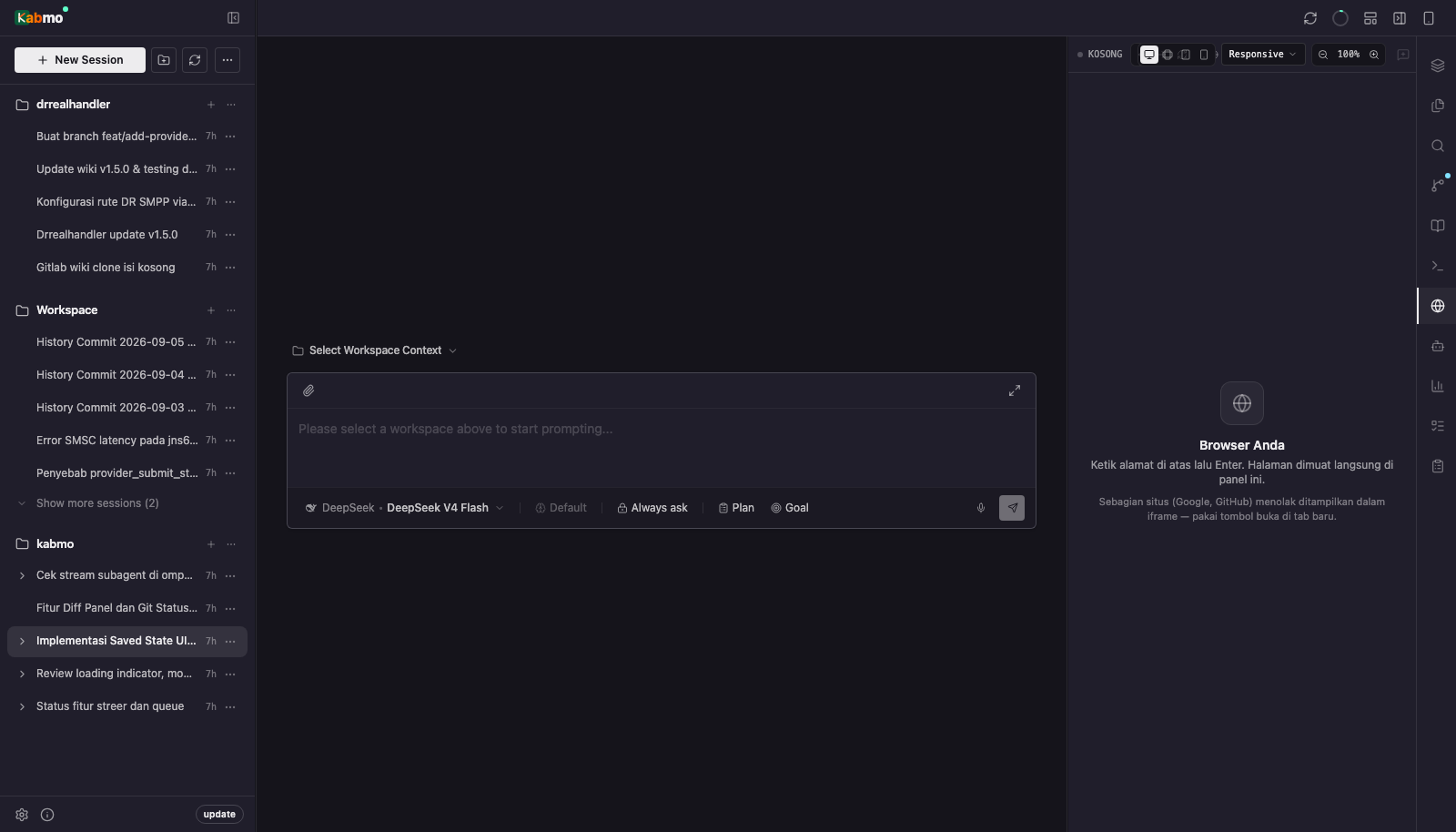Expand the Status fitur streer dan queue session
This screenshot has height=832, width=1456.
pos(22,706)
